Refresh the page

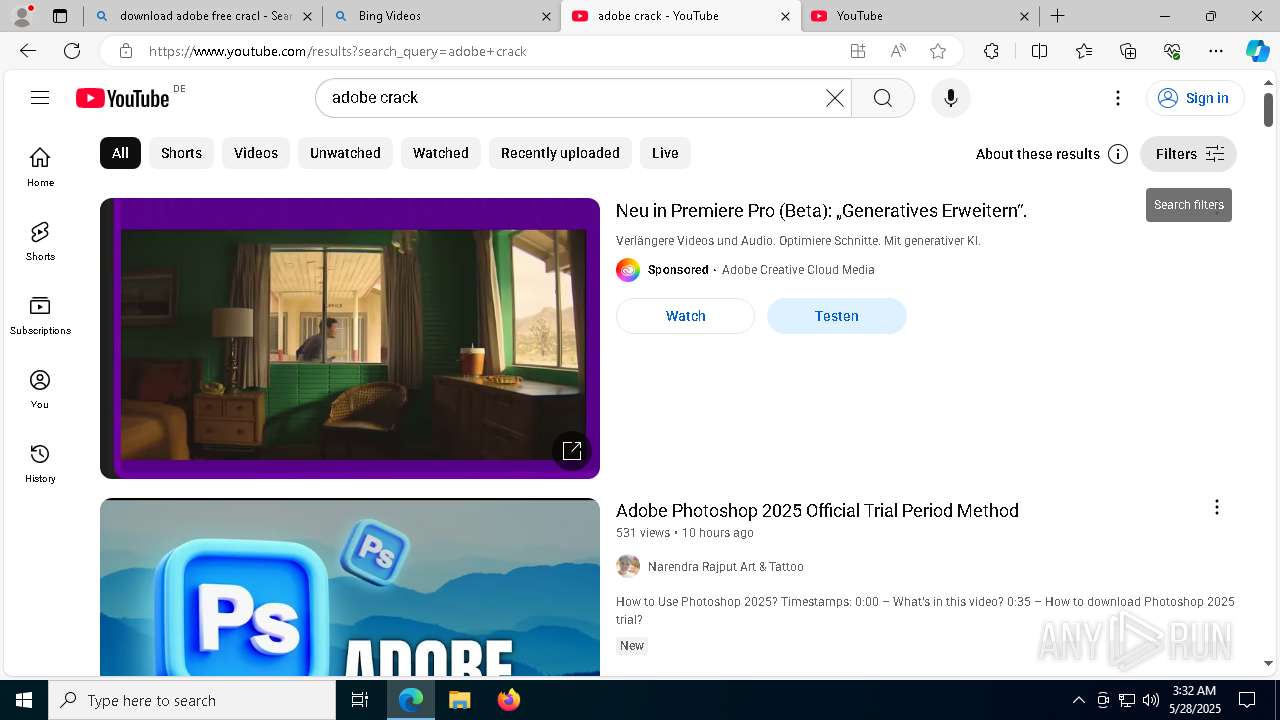(x=72, y=51)
